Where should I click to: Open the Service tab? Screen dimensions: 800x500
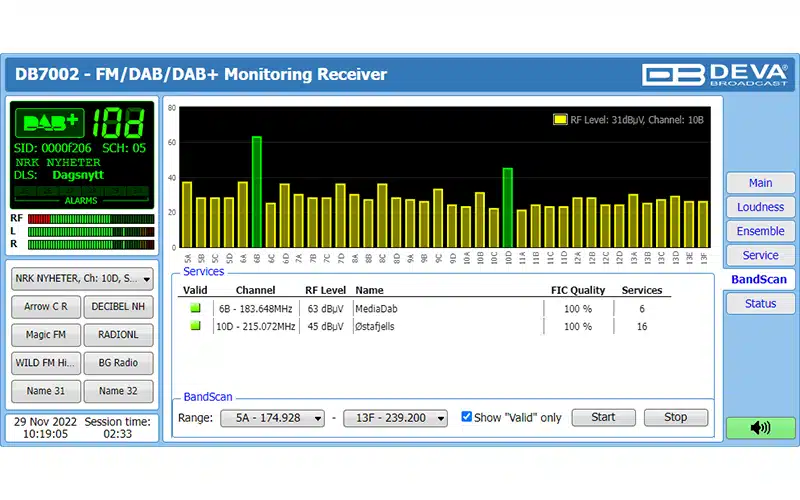pos(760,255)
